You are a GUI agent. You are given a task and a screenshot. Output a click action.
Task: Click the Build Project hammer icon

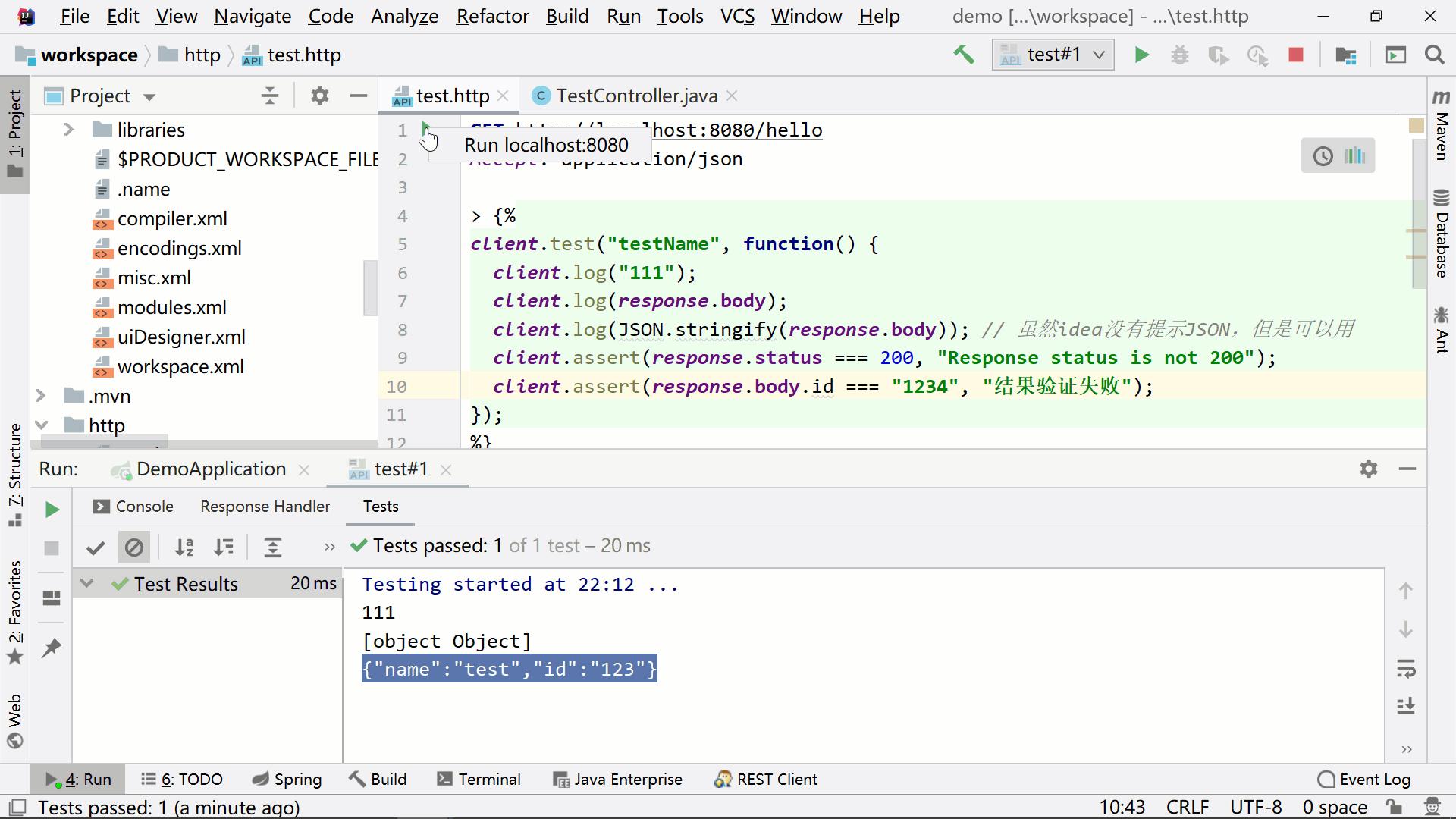point(964,55)
